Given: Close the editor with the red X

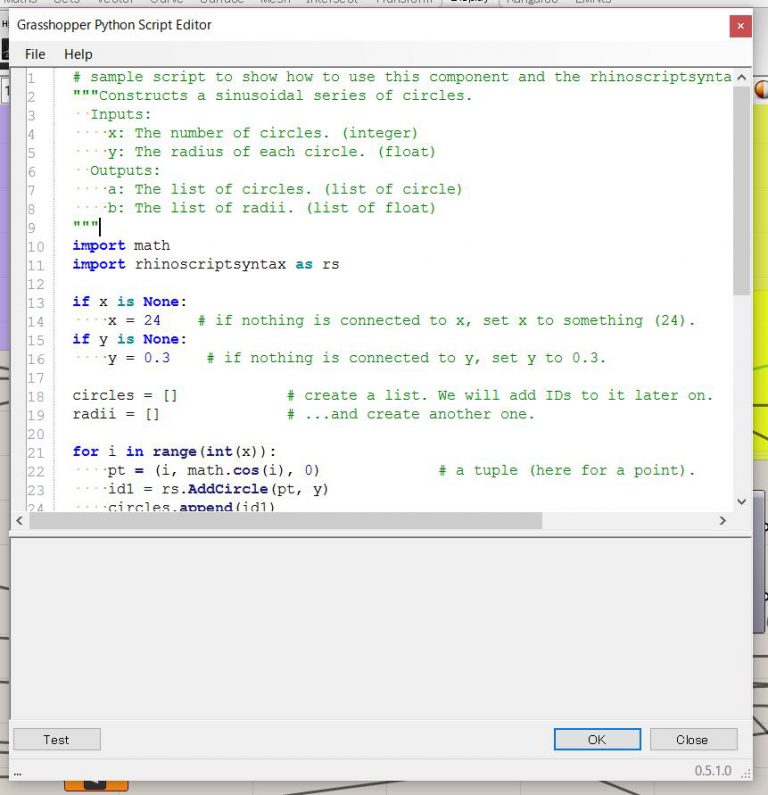Looking at the screenshot, I should pos(739,25).
